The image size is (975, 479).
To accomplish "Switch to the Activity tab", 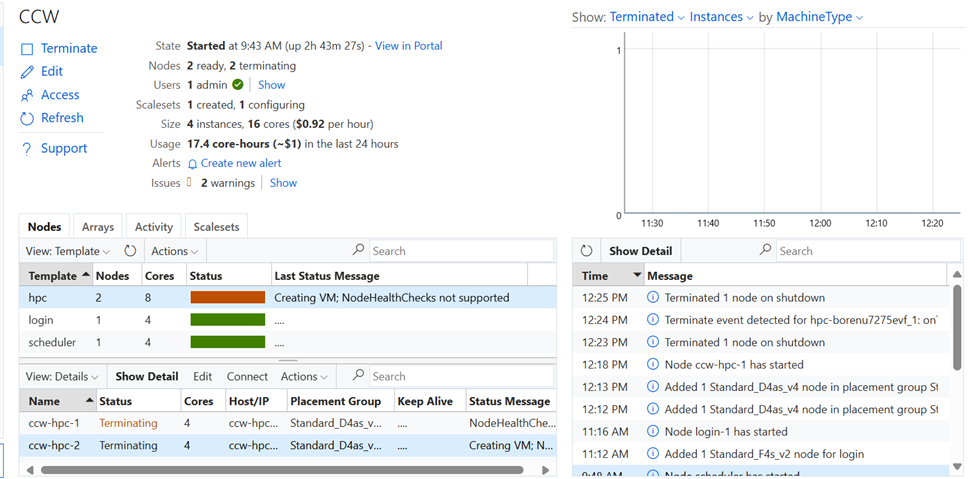I will tap(154, 227).
